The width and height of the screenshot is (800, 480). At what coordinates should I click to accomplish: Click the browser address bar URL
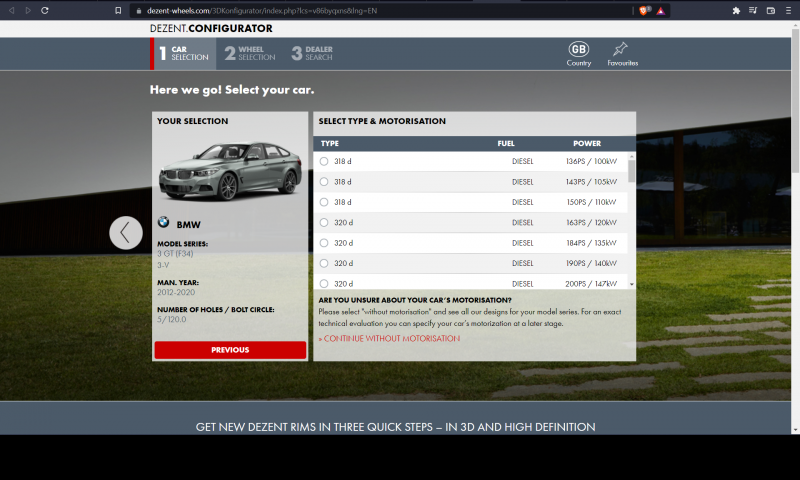pos(262,11)
